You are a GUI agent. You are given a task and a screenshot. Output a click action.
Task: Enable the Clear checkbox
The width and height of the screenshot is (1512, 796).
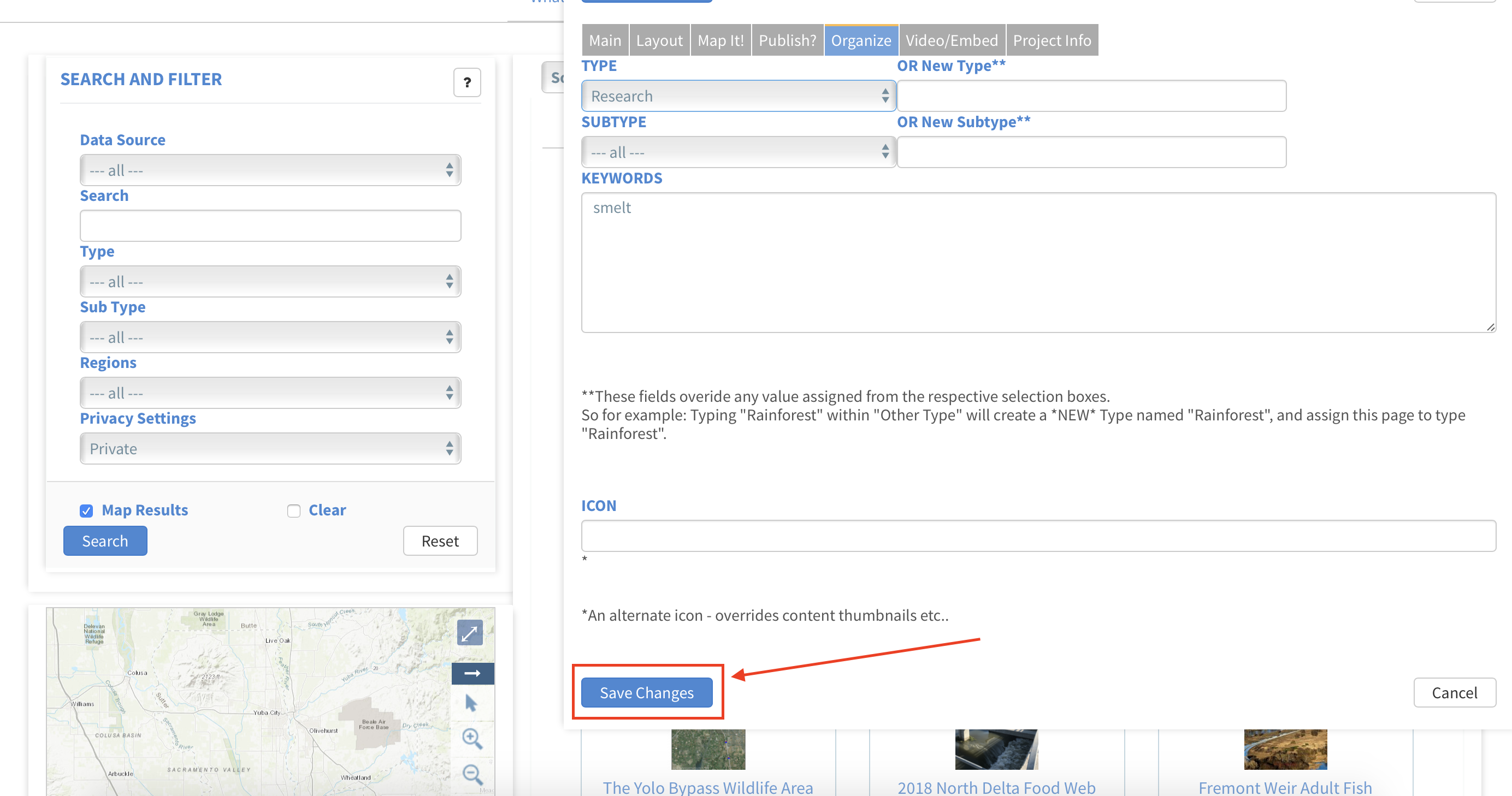coord(293,511)
